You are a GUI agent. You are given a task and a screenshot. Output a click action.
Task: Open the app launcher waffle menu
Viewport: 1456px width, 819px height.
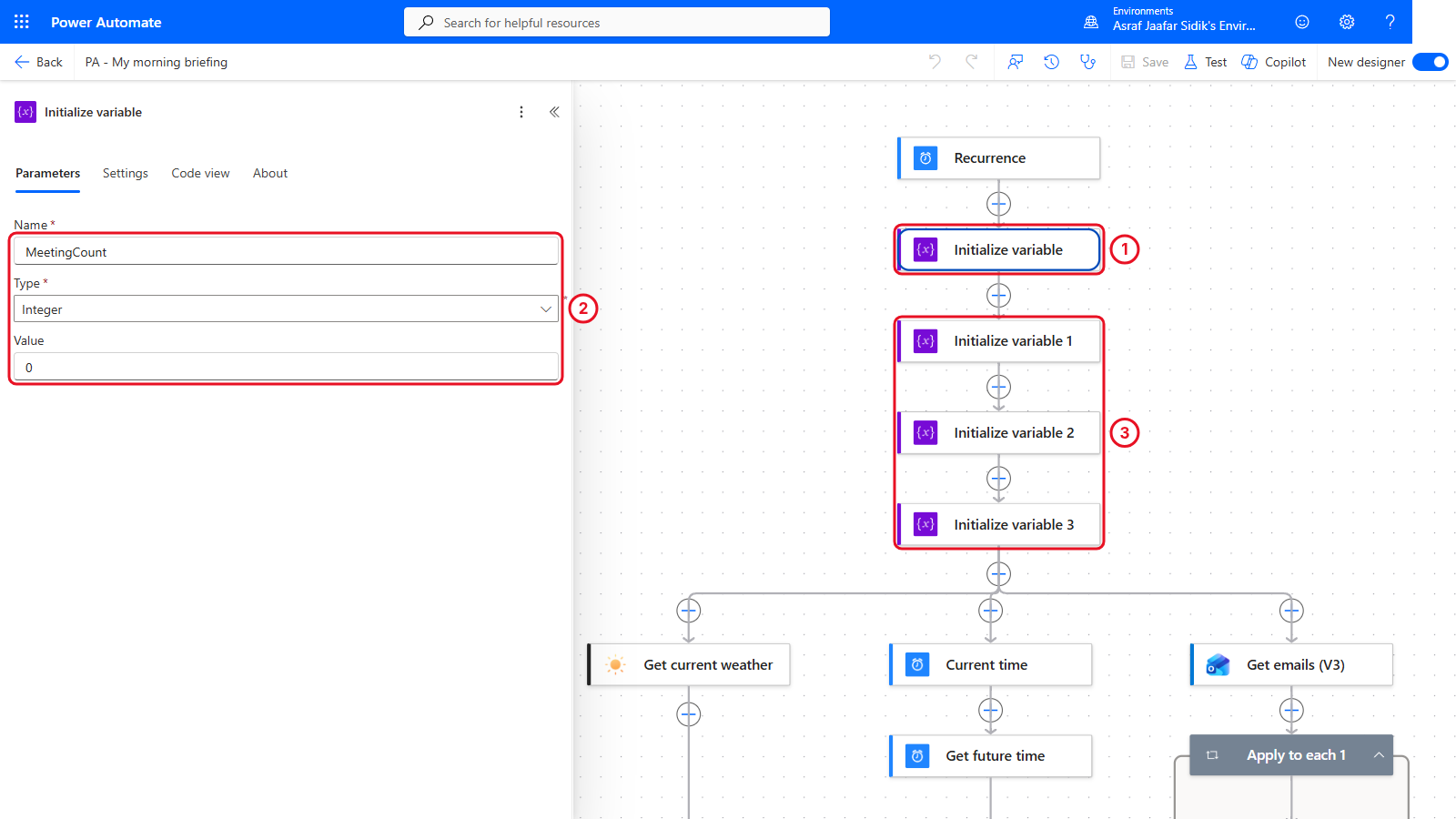22,22
